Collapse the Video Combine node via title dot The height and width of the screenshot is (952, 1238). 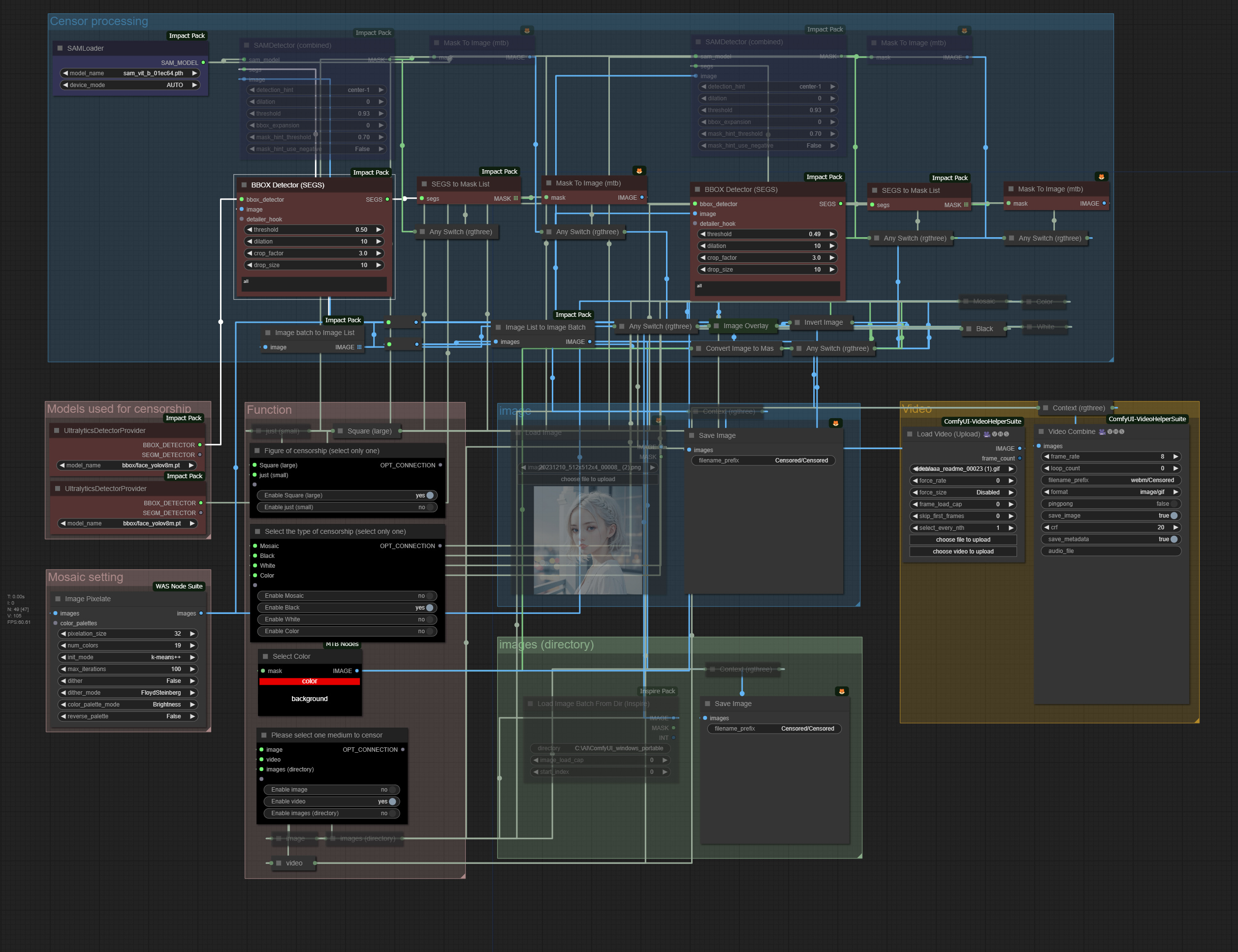(x=1041, y=432)
